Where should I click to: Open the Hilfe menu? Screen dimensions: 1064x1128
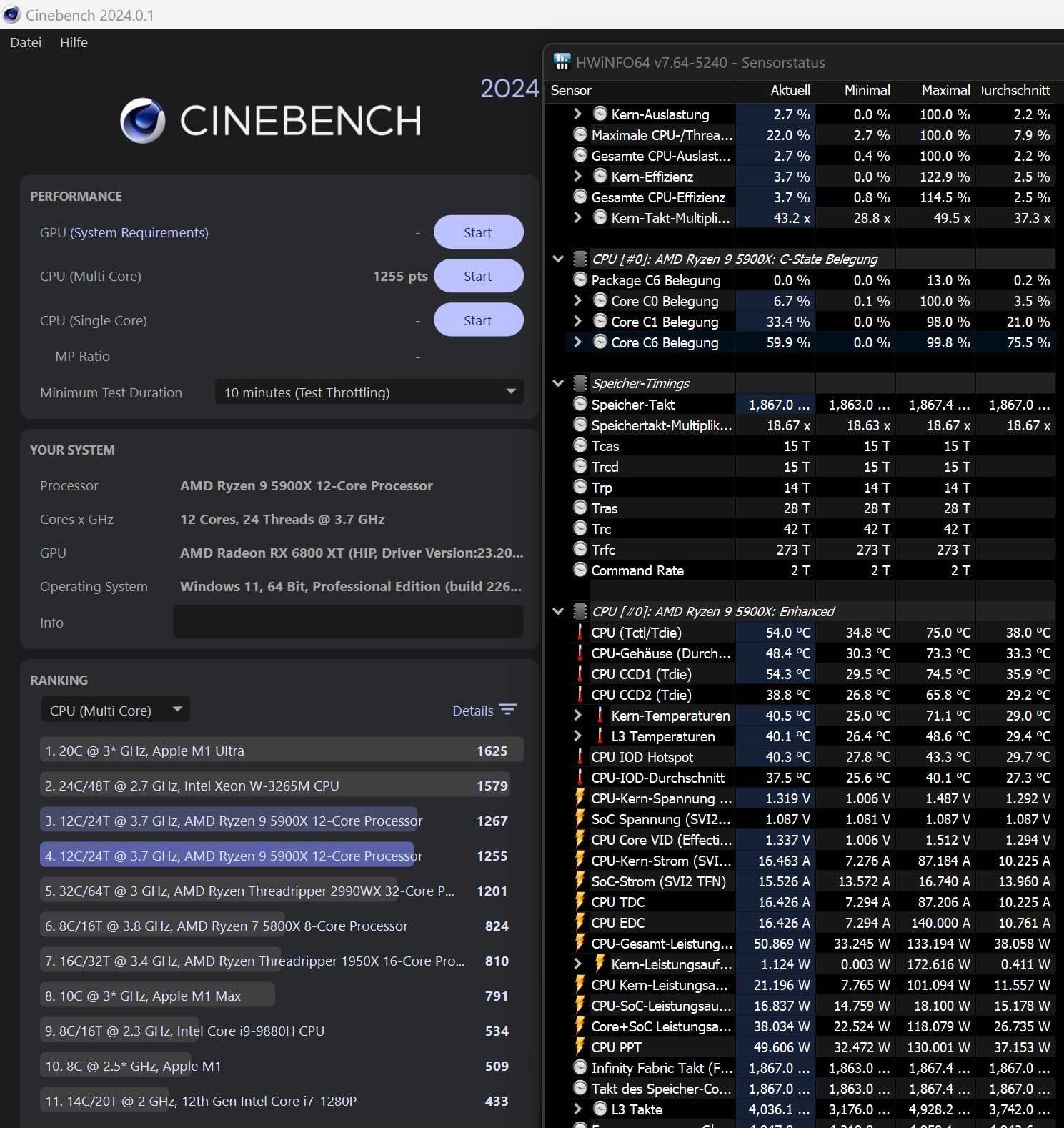click(74, 43)
